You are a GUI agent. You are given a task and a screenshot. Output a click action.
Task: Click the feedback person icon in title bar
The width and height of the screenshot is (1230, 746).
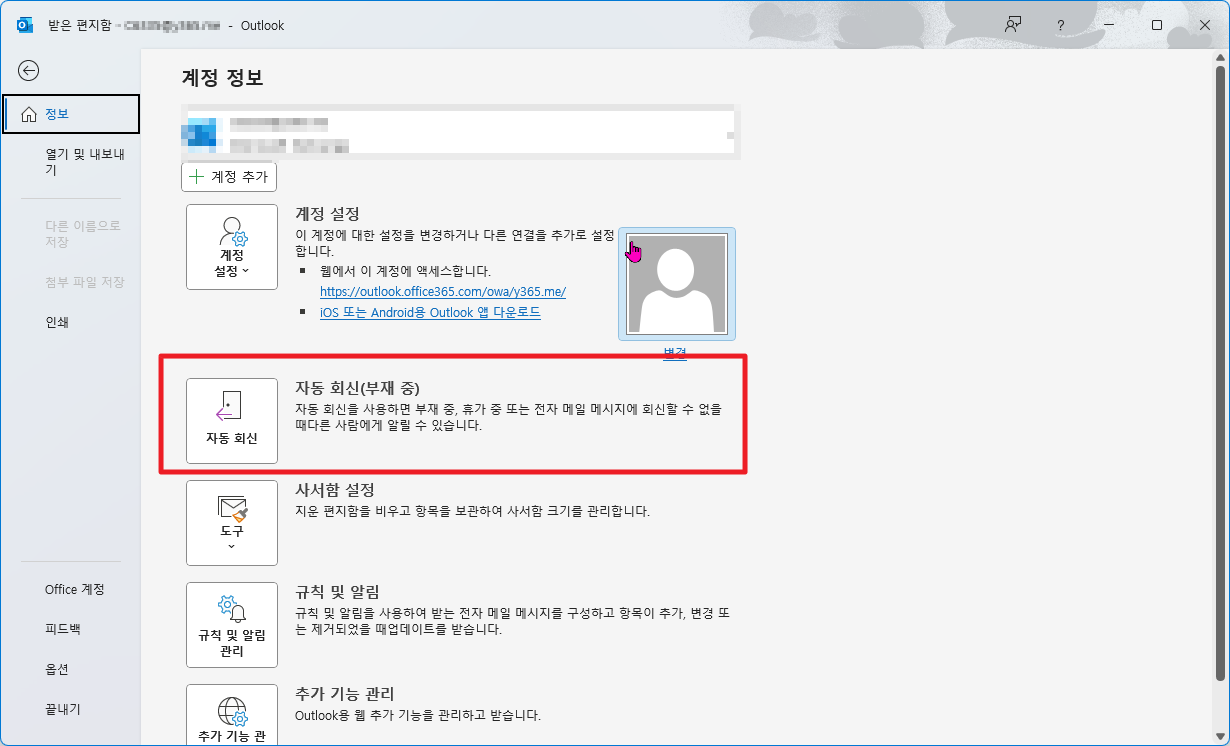[1013, 25]
